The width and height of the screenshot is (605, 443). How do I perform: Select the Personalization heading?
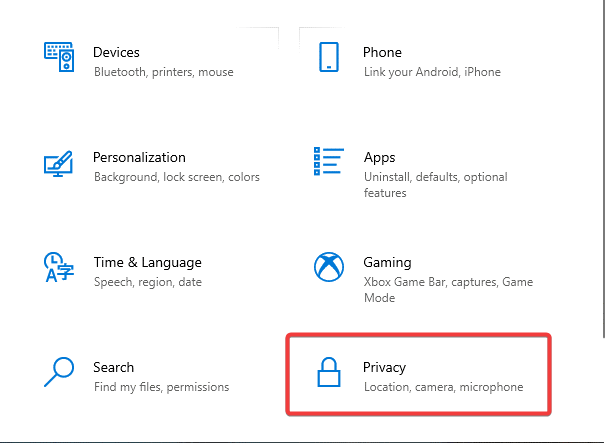point(139,157)
